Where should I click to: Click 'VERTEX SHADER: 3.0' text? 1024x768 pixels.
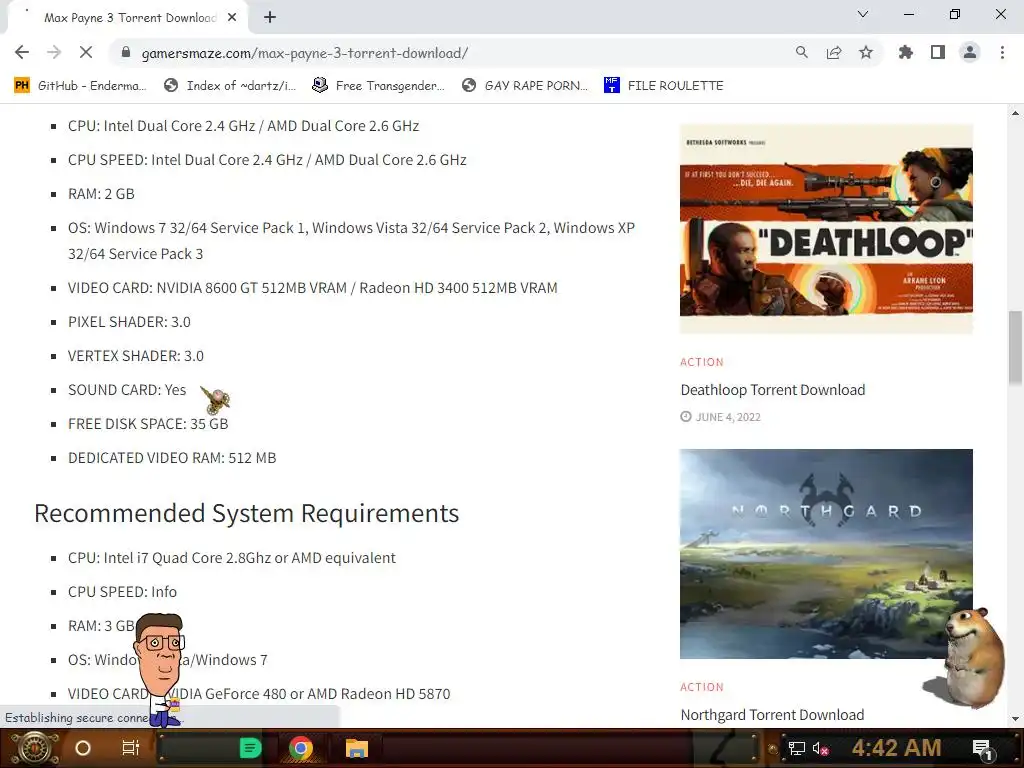[136, 356]
